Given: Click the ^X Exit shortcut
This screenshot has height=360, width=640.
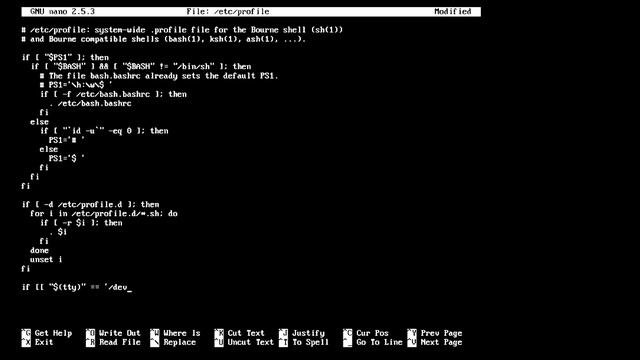Looking at the screenshot, I should click(x=38, y=342).
